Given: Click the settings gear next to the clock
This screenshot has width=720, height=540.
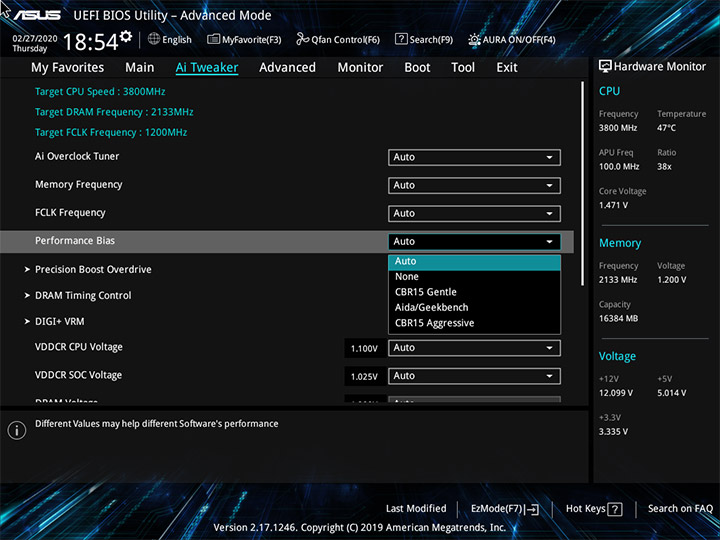Looking at the screenshot, I should (x=125, y=37).
